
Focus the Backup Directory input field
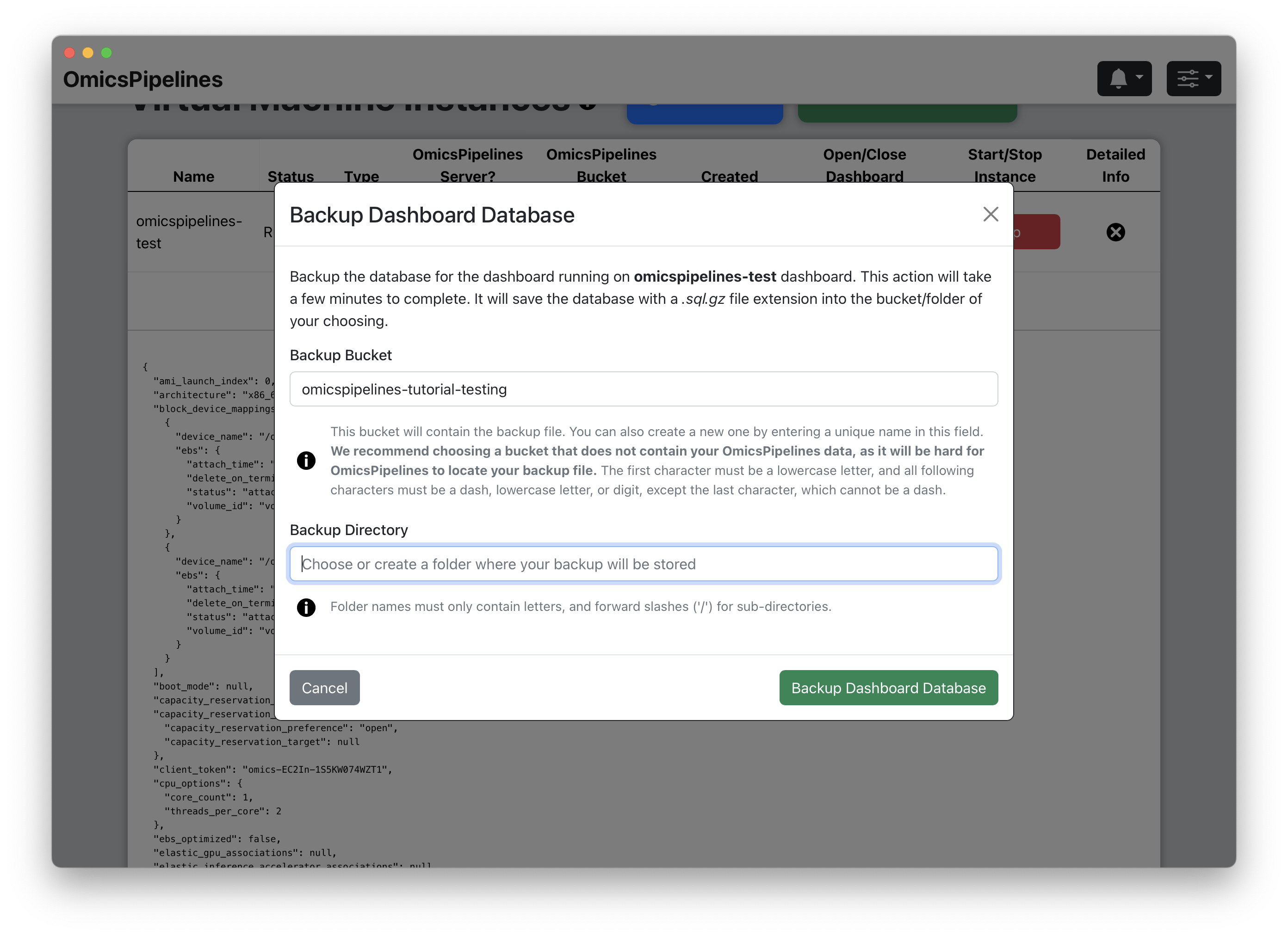pos(644,564)
